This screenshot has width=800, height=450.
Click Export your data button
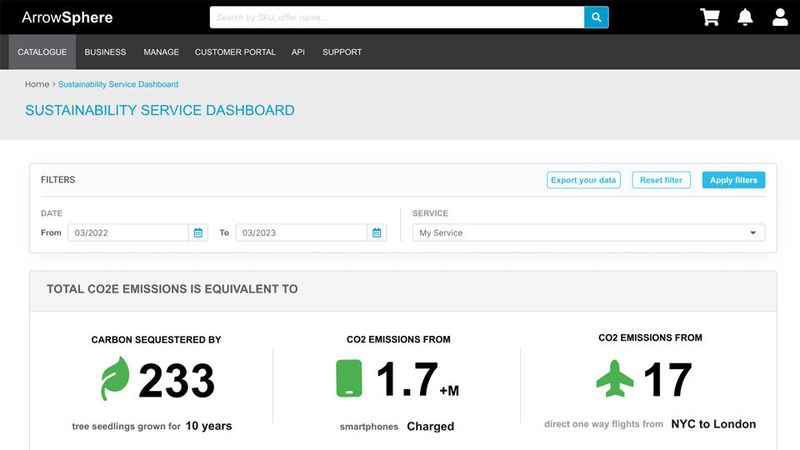(x=584, y=180)
